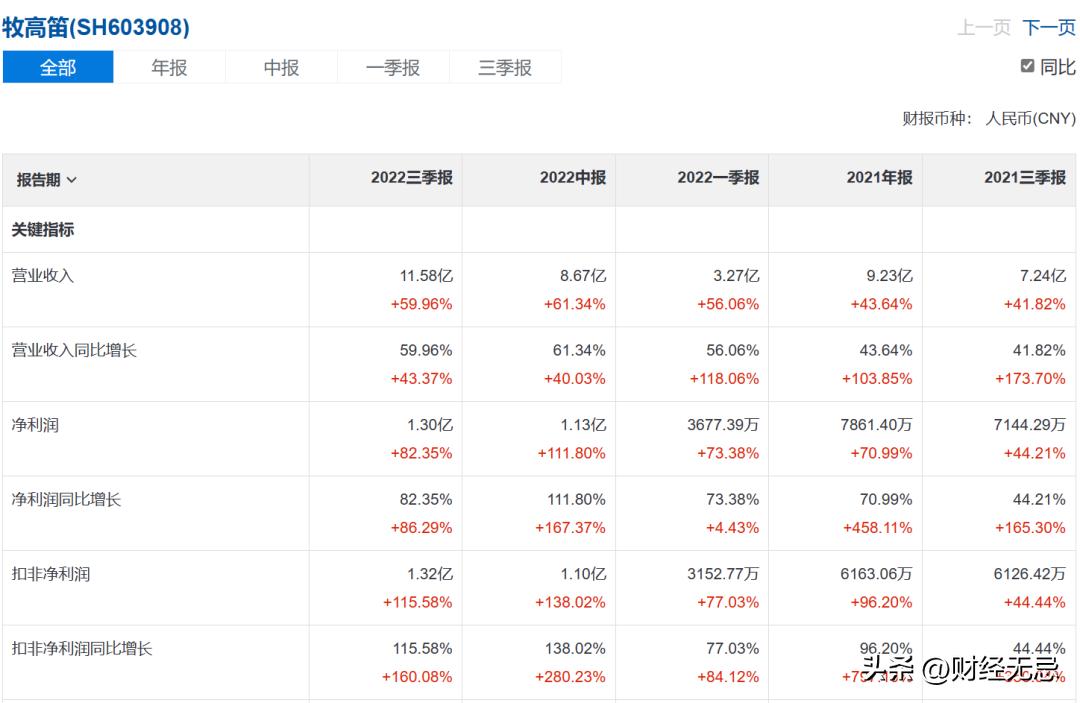The image size is (1080, 703).
Task: Click the disabled 上一页 previous page link
Action: [987, 29]
